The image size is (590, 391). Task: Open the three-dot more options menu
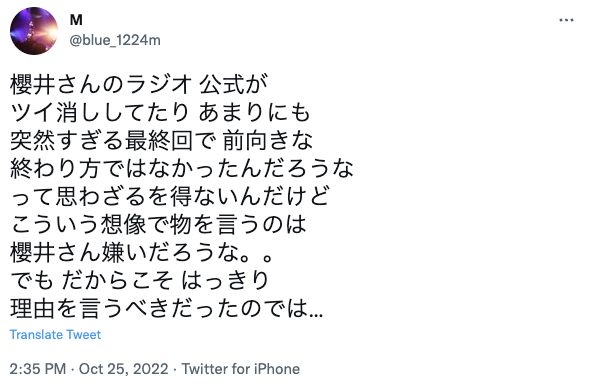(x=566, y=20)
